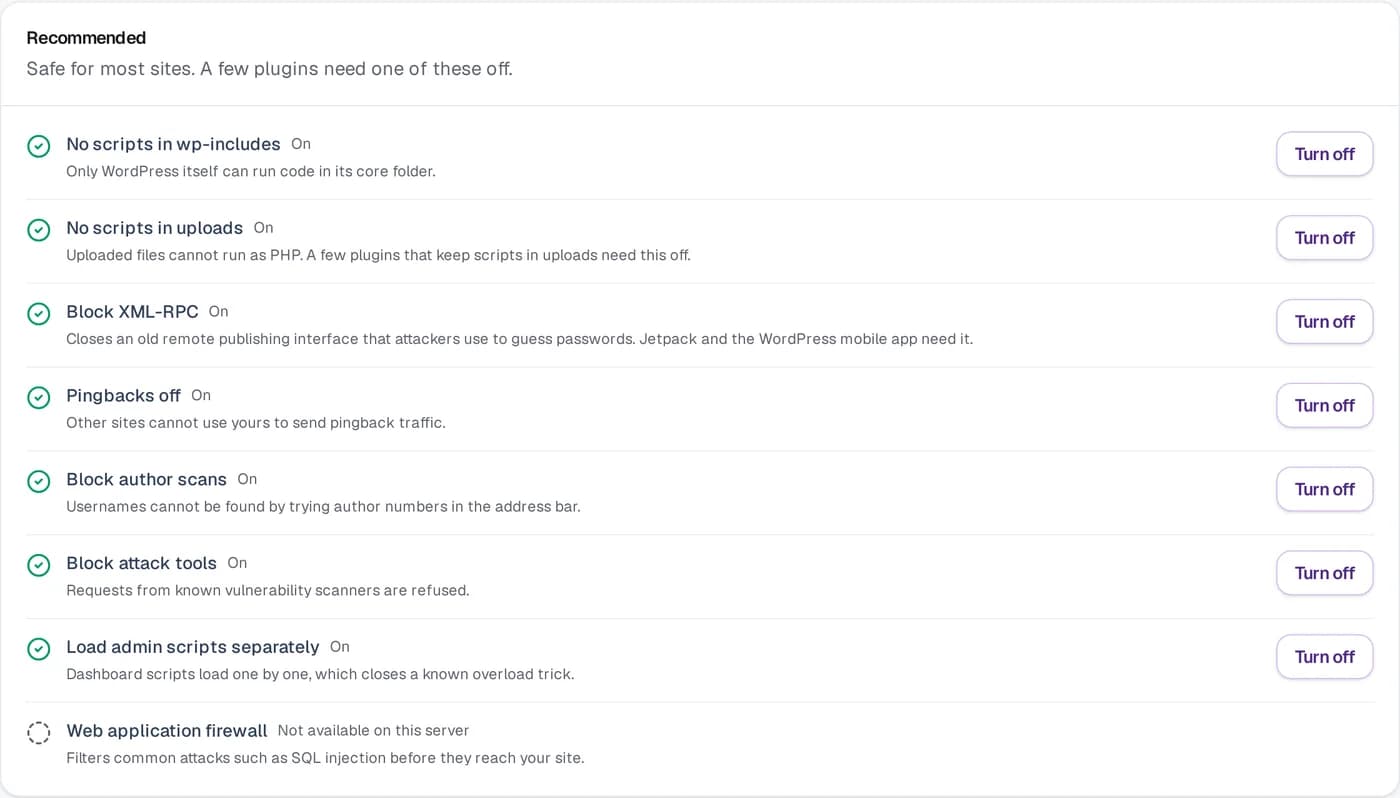Turn off Load admin scripts separately
1400x798 pixels.
point(1324,657)
